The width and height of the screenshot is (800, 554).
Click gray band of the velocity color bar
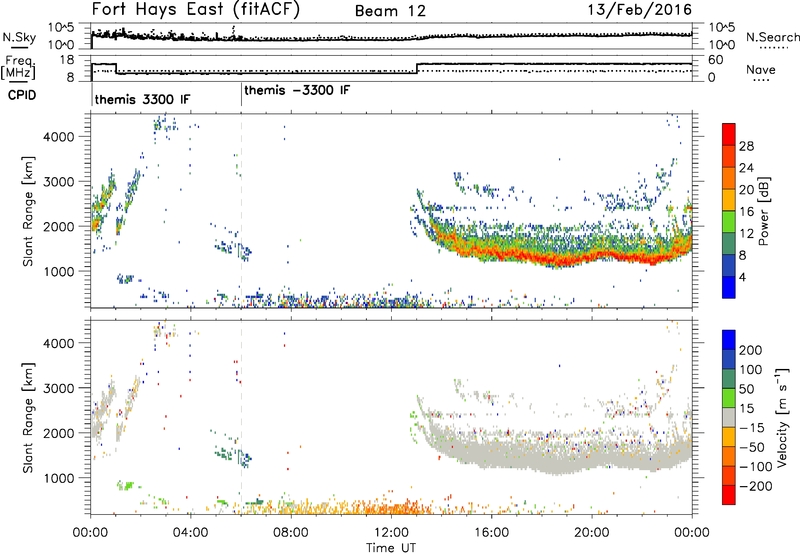[x=729, y=418]
